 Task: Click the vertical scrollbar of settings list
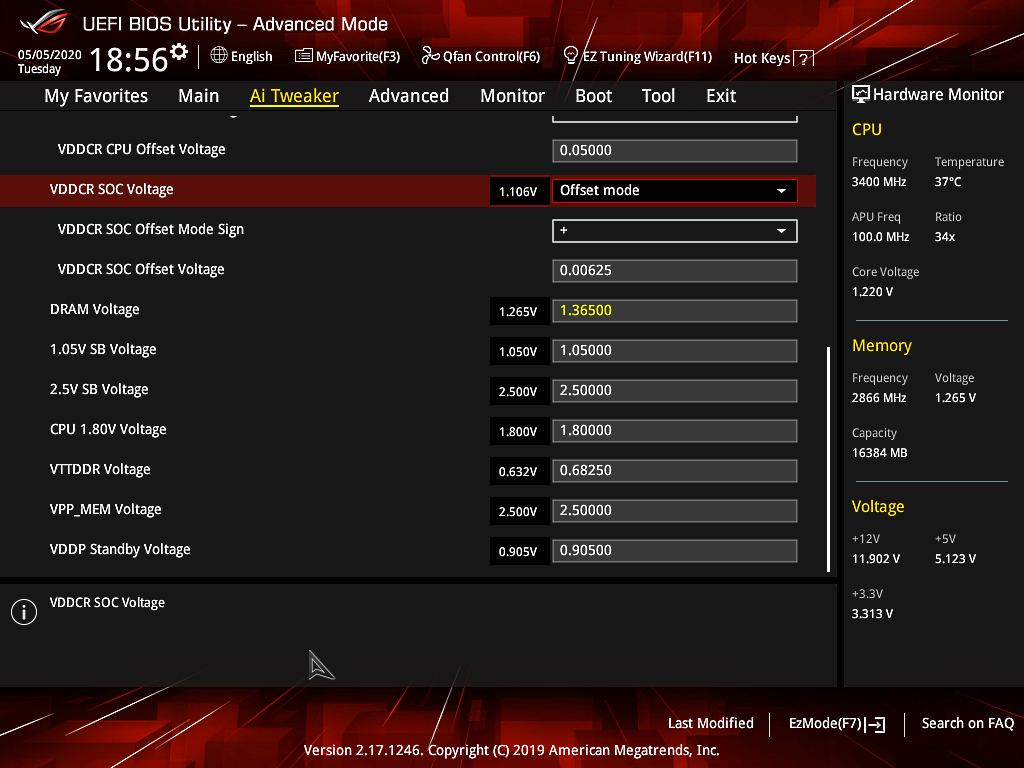tap(828, 459)
